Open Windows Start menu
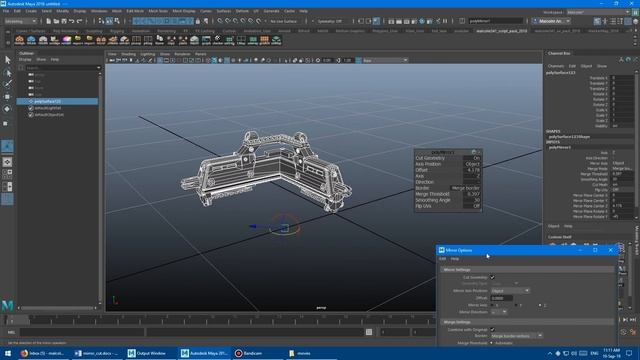Image resolution: width=640 pixels, height=360 pixels. (x=7, y=353)
